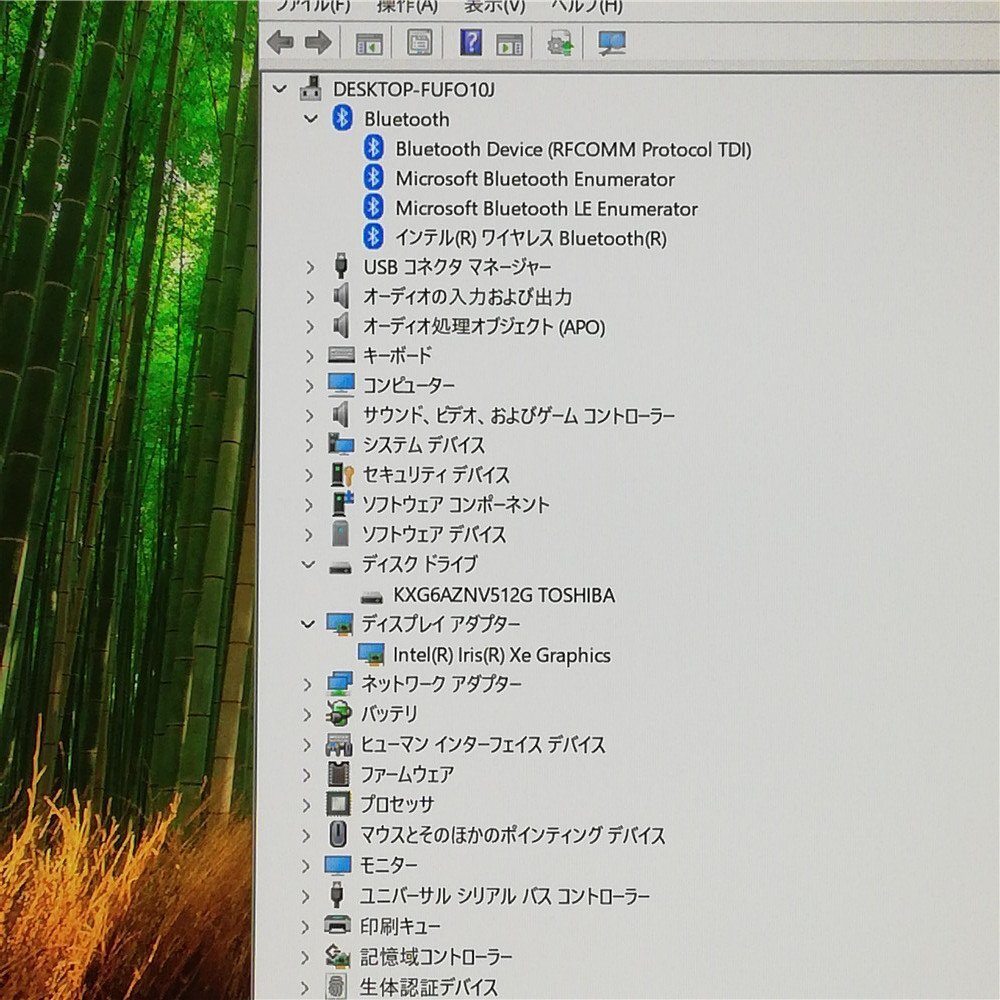
Task: Open the ファイル(F) menu
Action: point(312,6)
